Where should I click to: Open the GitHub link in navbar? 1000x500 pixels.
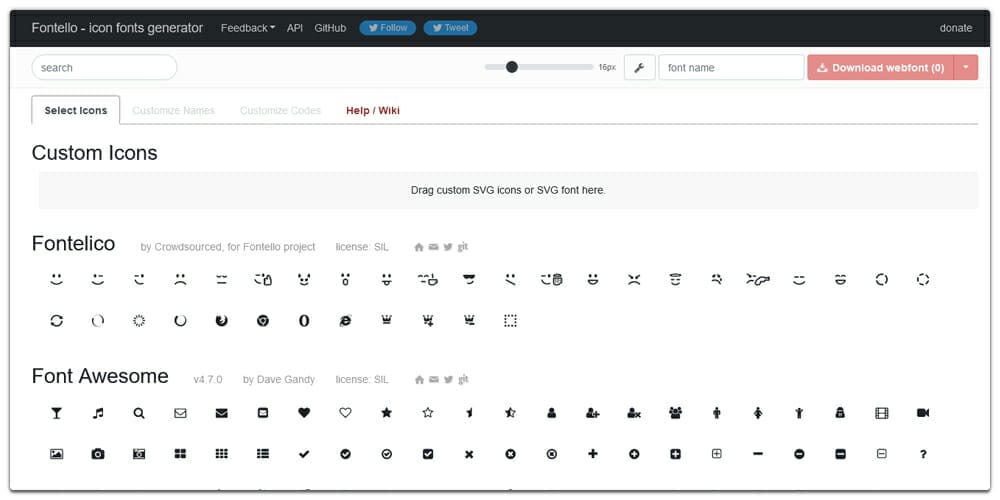click(330, 28)
